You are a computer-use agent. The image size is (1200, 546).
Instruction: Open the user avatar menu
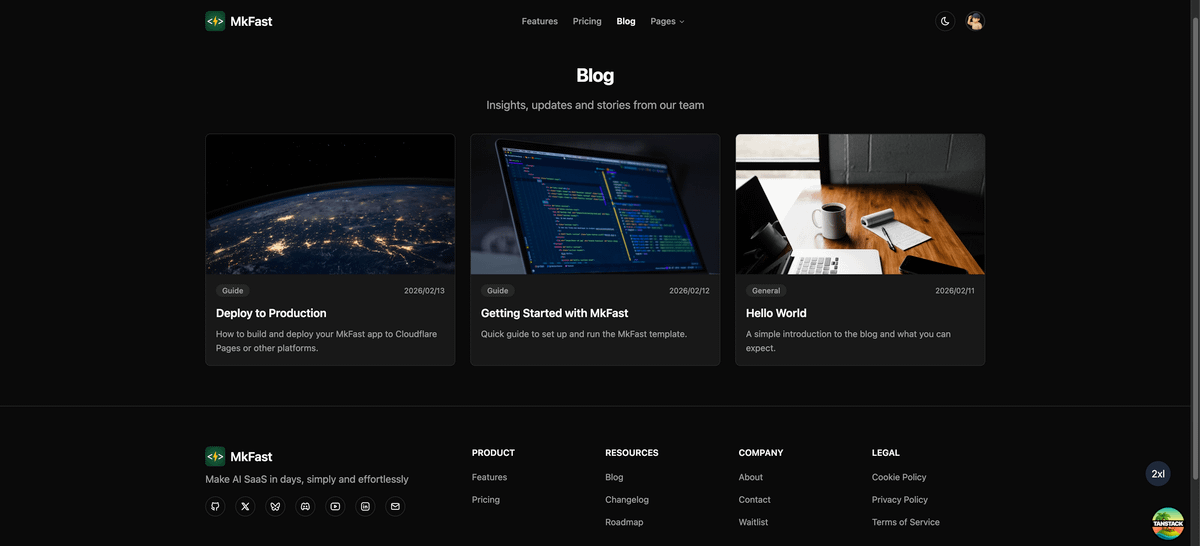pos(975,21)
